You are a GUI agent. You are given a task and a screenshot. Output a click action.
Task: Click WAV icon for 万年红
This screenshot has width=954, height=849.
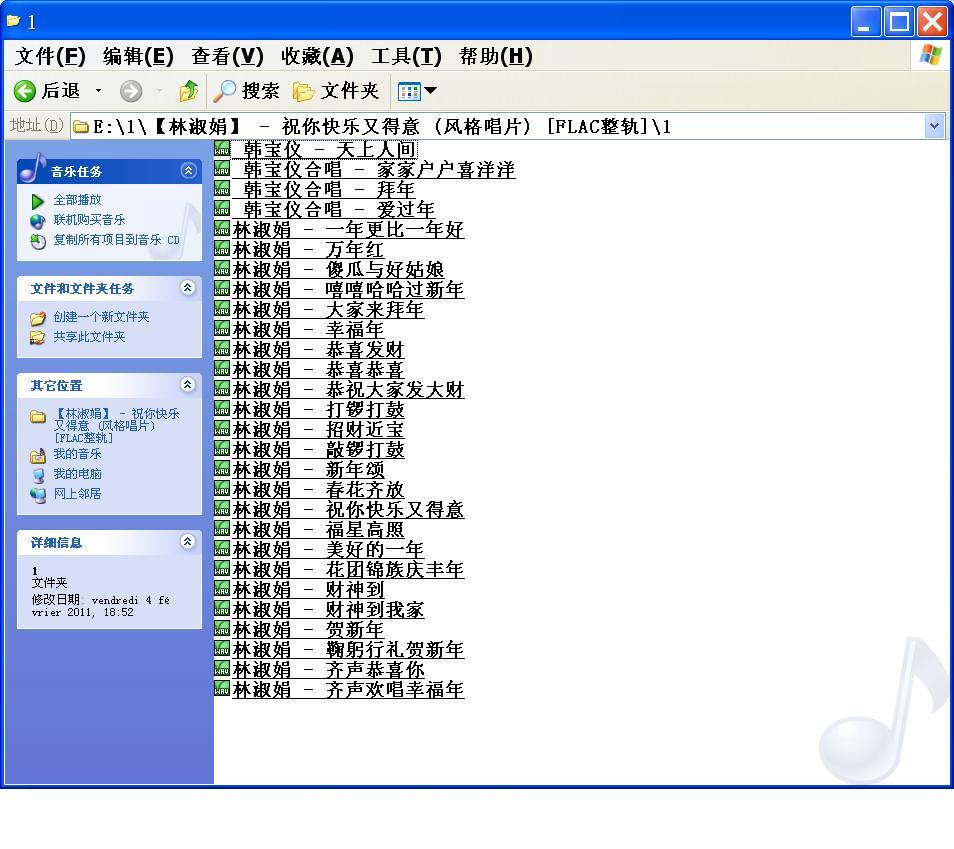[x=222, y=250]
